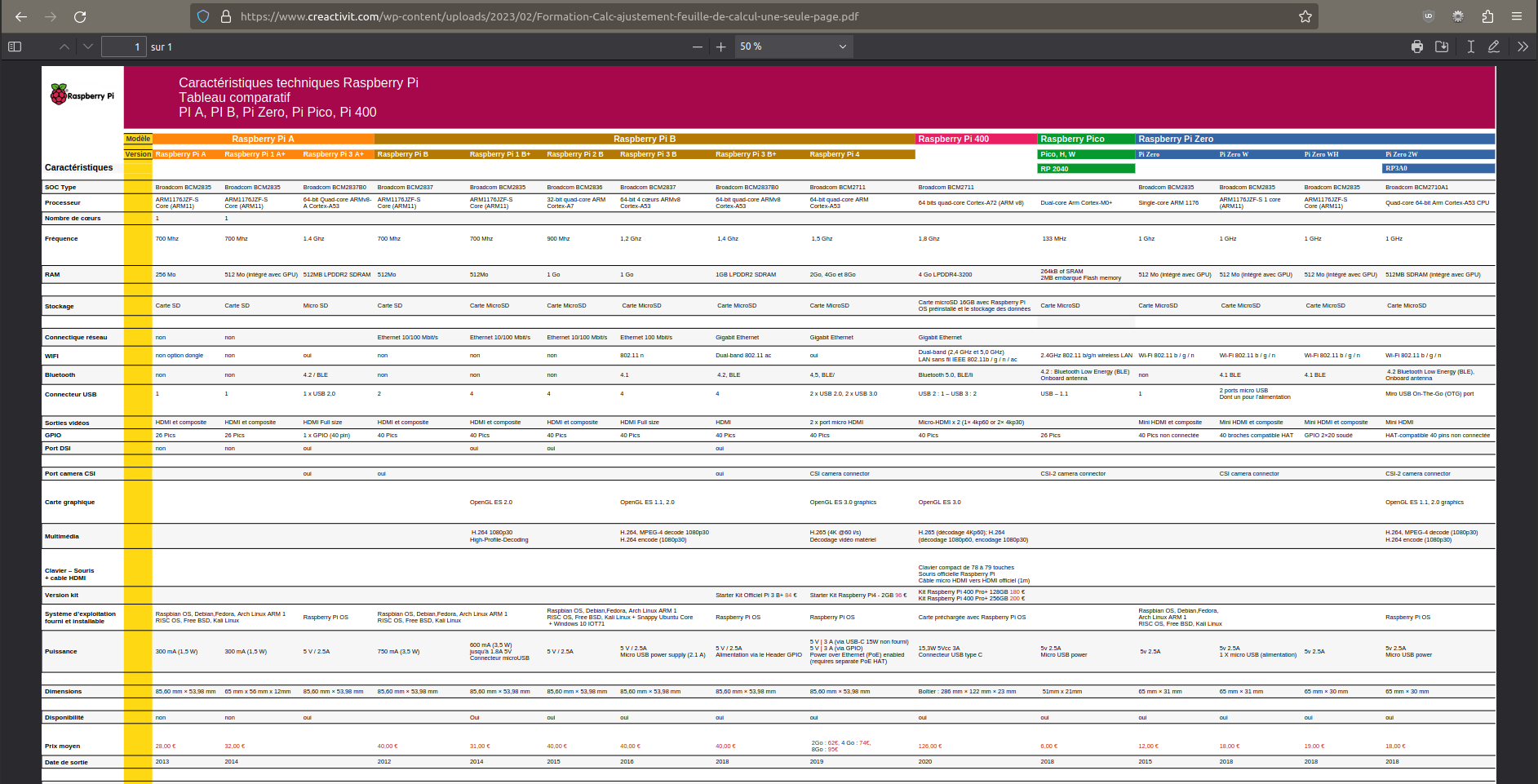Zoom in with the plus button
Screen dimensions: 1538x784
(720, 47)
